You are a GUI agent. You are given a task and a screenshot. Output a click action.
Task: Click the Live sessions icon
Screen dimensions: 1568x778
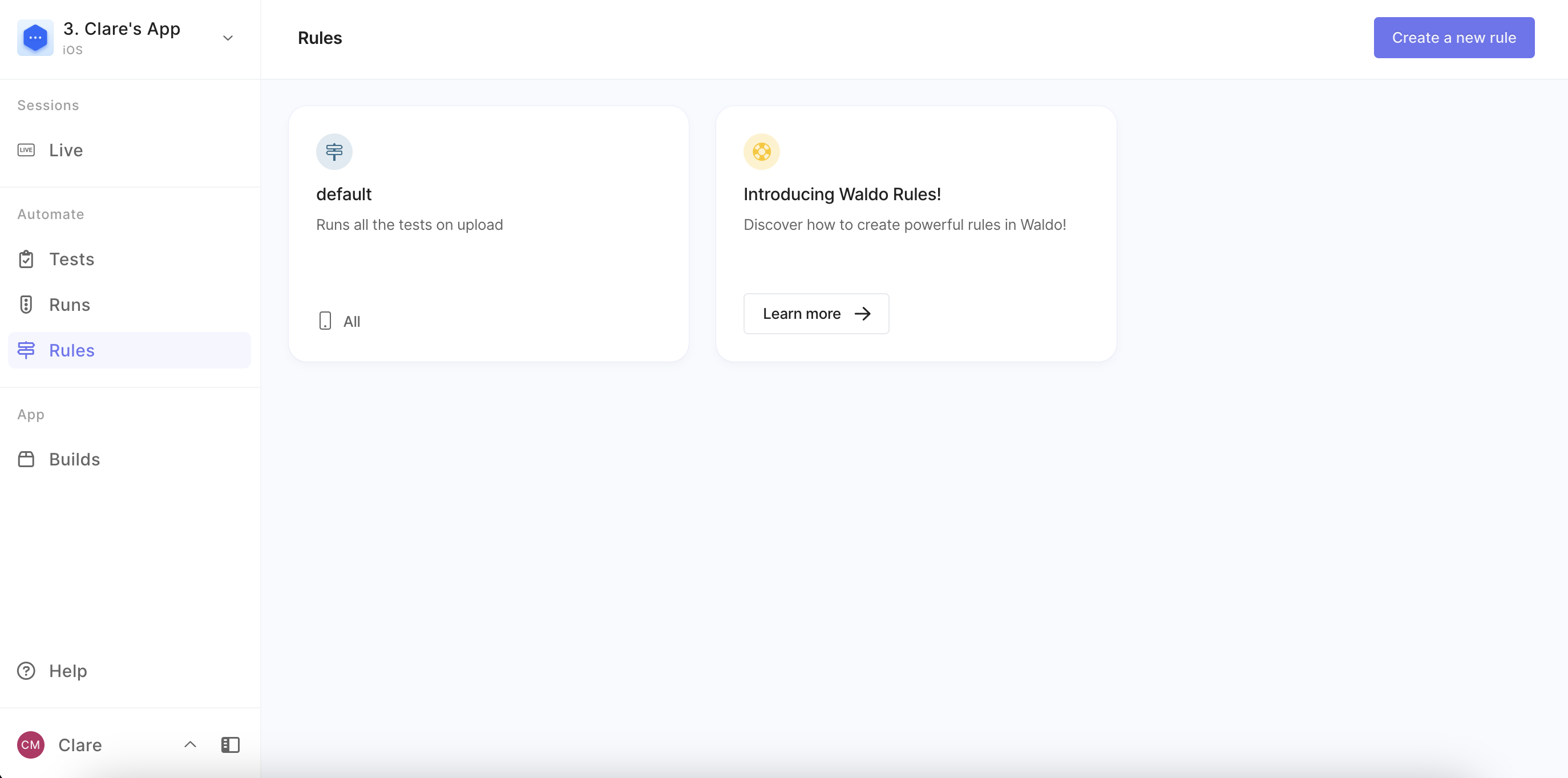[26, 150]
